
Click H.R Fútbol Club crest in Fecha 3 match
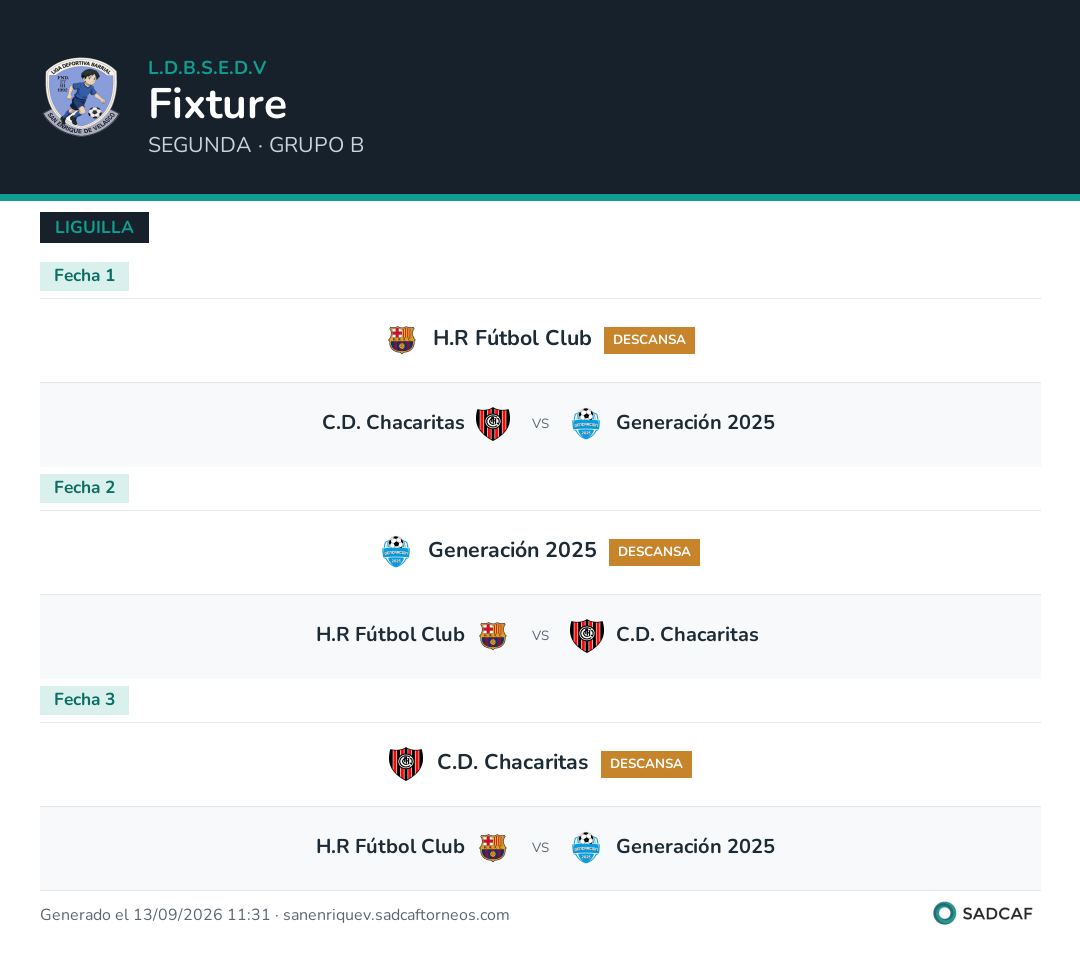pyautogui.click(x=493, y=847)
